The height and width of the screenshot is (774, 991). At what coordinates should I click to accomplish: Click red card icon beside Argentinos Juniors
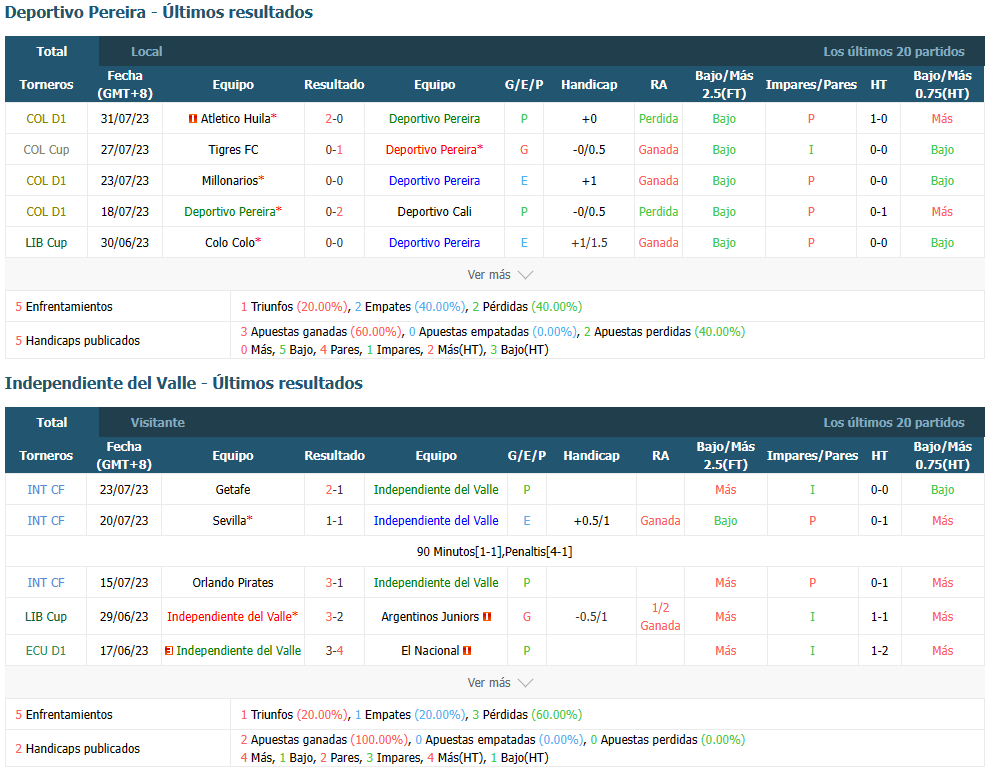(x=487, y=617)
